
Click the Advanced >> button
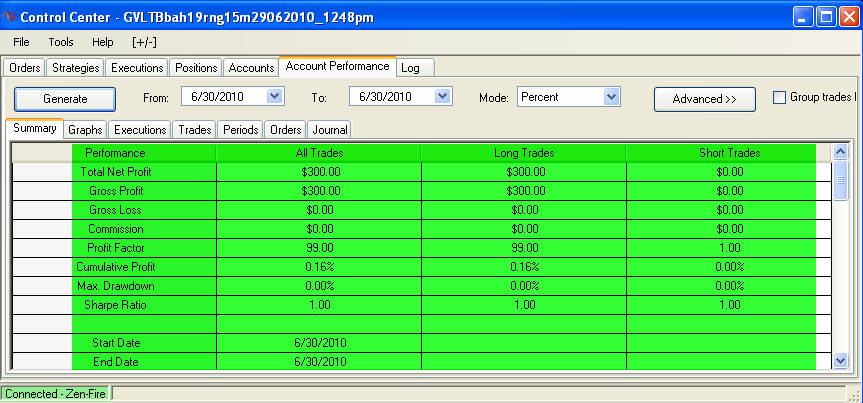(x=704, y=99)
